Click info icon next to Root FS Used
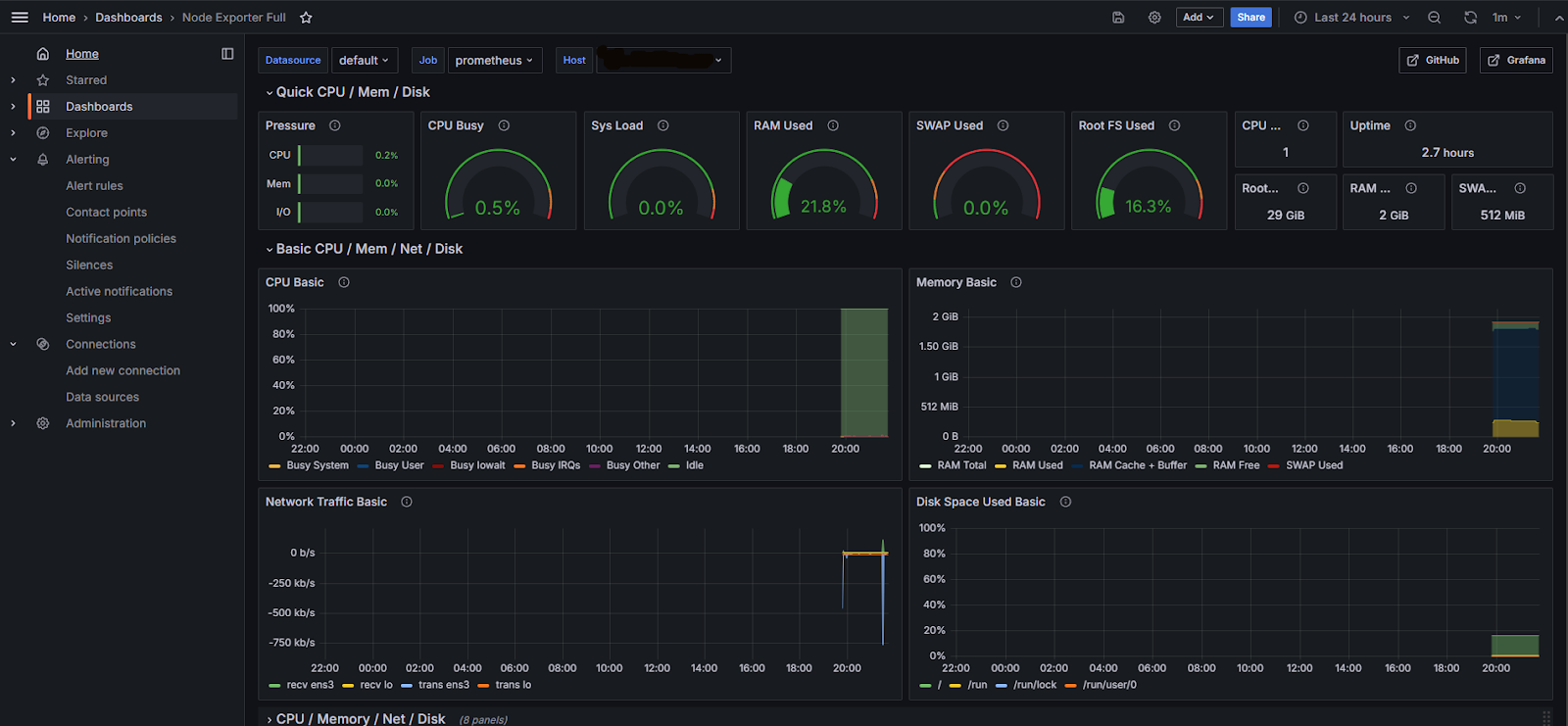Viewport: 1568px width, 726px height. [x=1175, y=125]
